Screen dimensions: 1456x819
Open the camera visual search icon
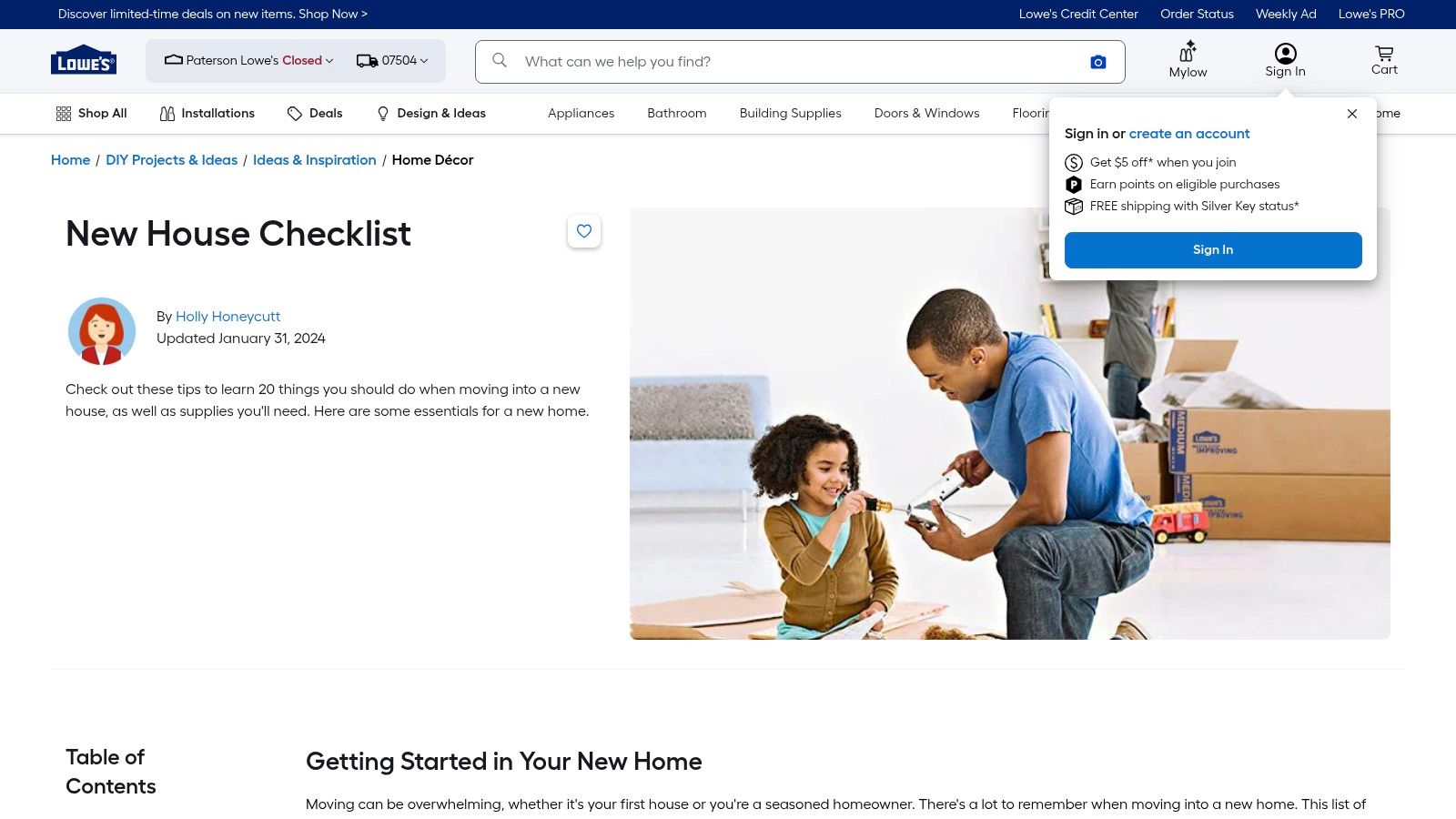pos(1098,62)
